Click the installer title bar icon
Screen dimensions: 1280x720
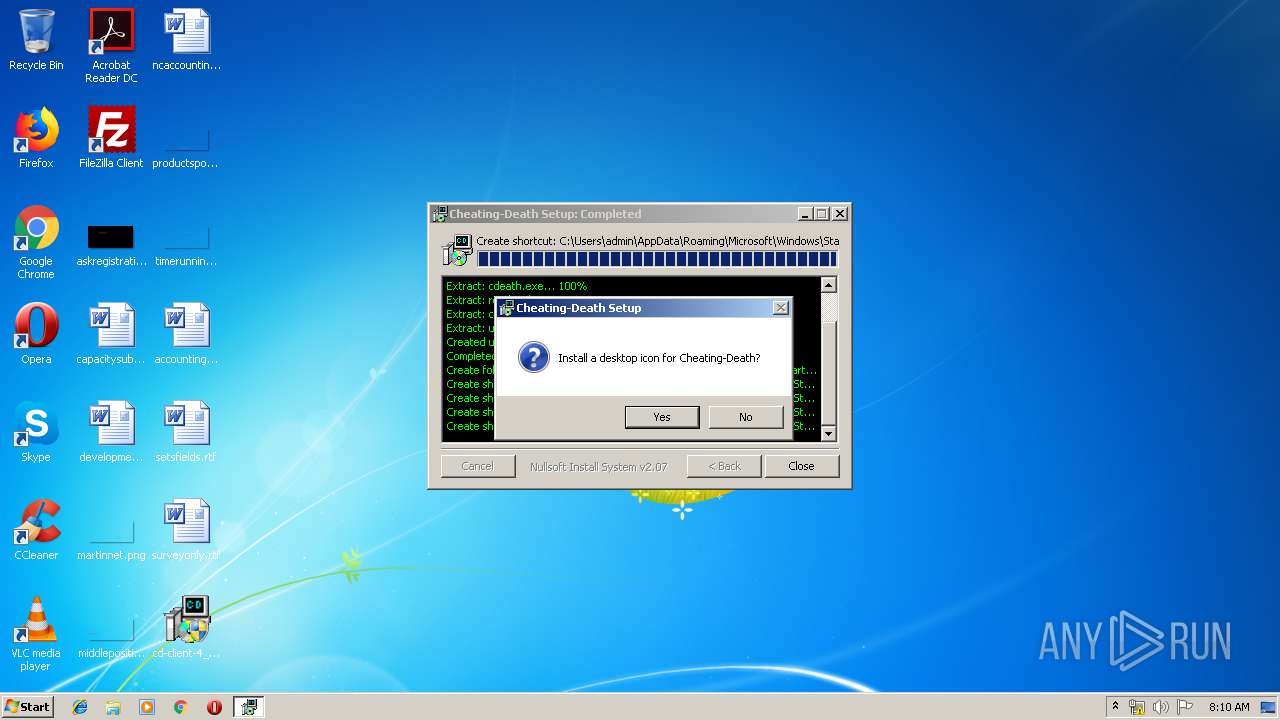tap(439, 214)
